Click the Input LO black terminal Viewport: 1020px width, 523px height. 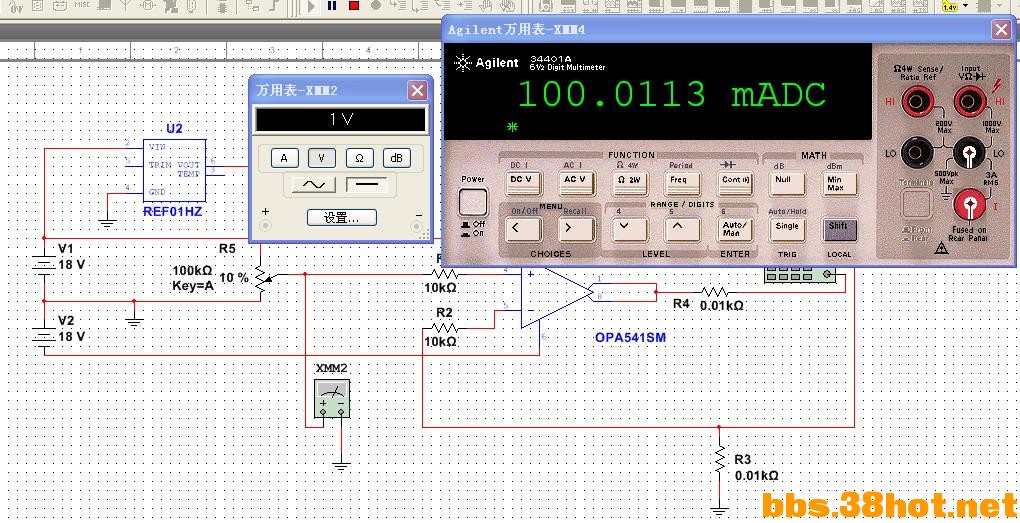pos(969,154)
